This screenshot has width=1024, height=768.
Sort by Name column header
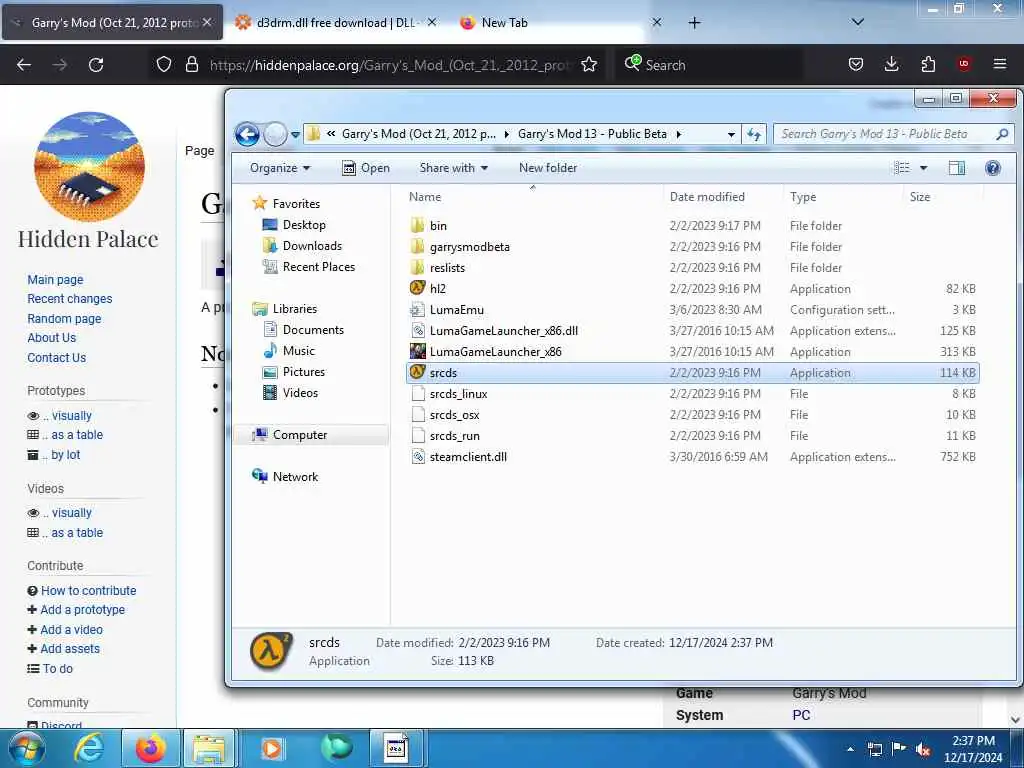coord(424,197)
